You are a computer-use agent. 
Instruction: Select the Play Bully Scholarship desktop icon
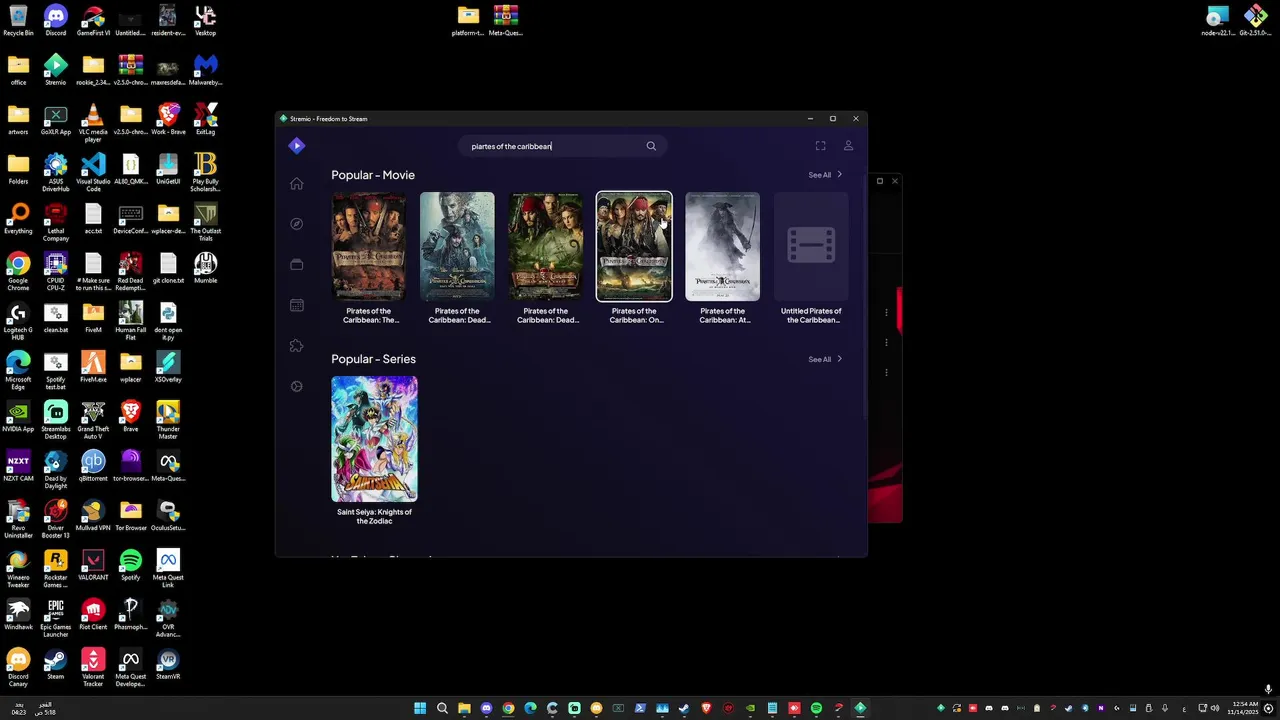coord(205,172)
